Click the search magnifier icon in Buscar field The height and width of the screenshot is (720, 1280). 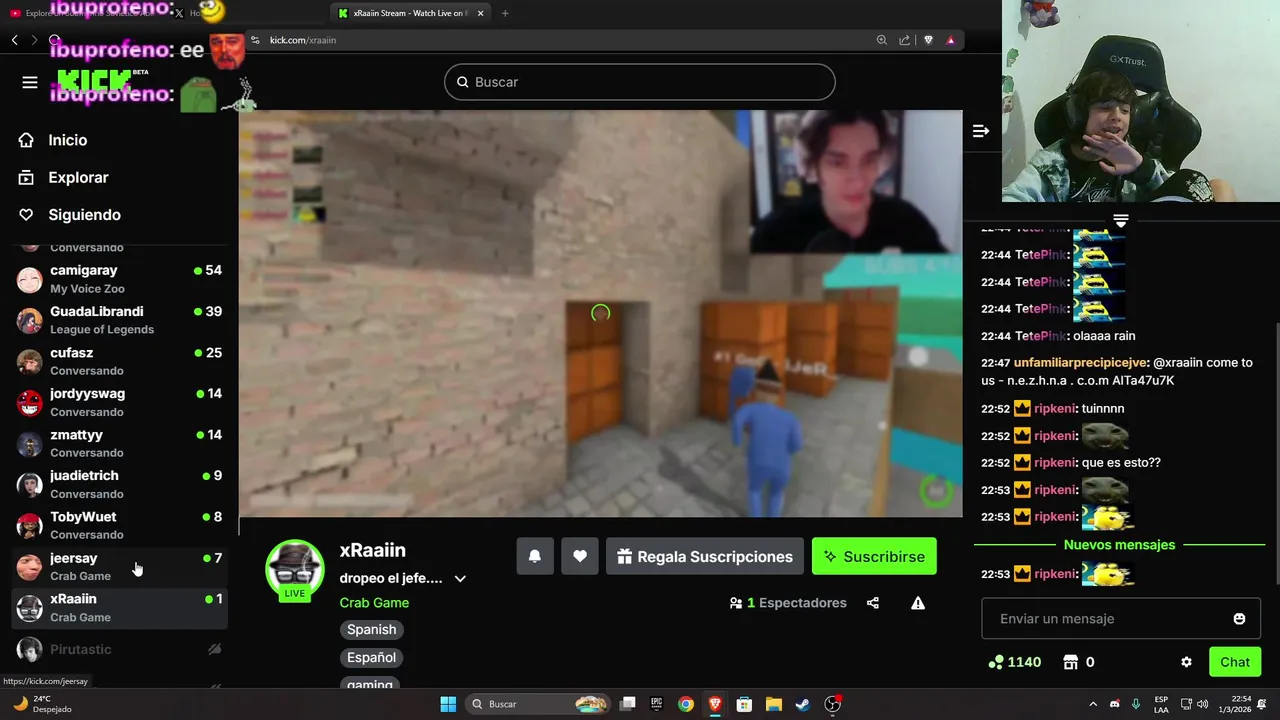(463, 82)
